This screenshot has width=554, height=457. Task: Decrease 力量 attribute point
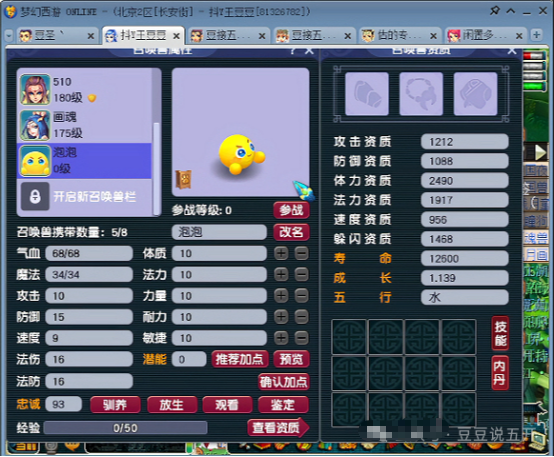(301, 296)
